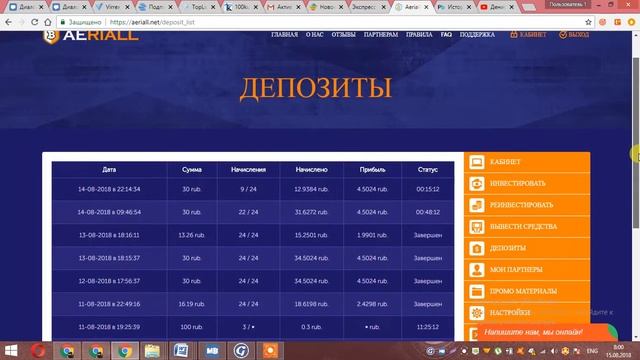Reload the page with the refresh icon
The height and width of the screenshot is (360, 640).
pyautogui.click(x=35, y=22)
